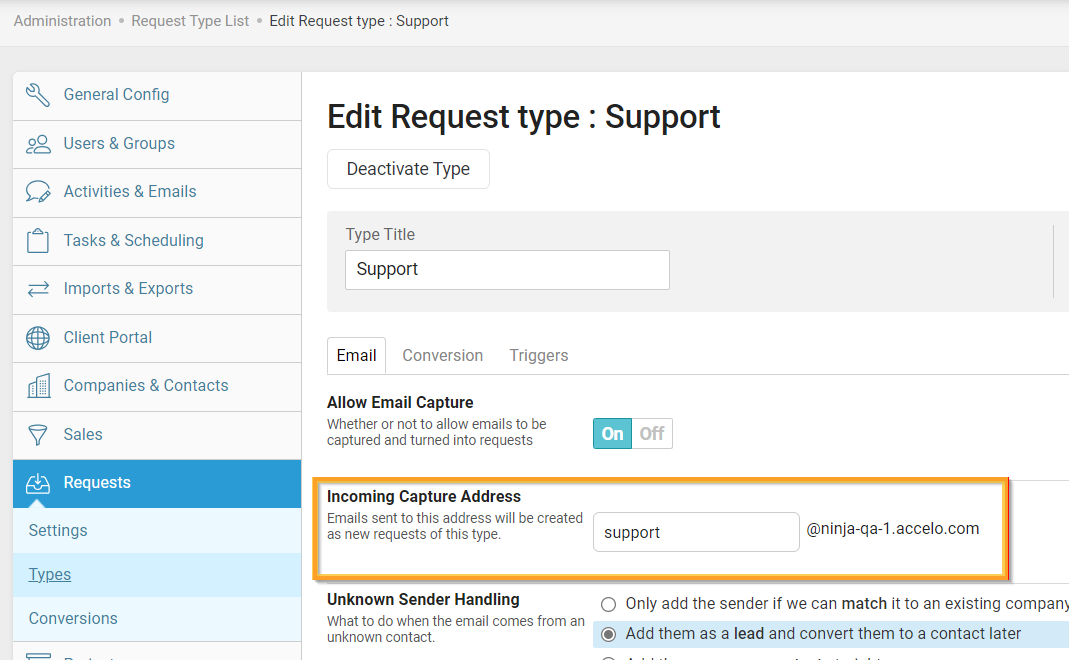The height and width of the screenshot is (660, 1069).
Task: Click the Imports & Exports arrows icon
Action: click(x=38, y=289)
